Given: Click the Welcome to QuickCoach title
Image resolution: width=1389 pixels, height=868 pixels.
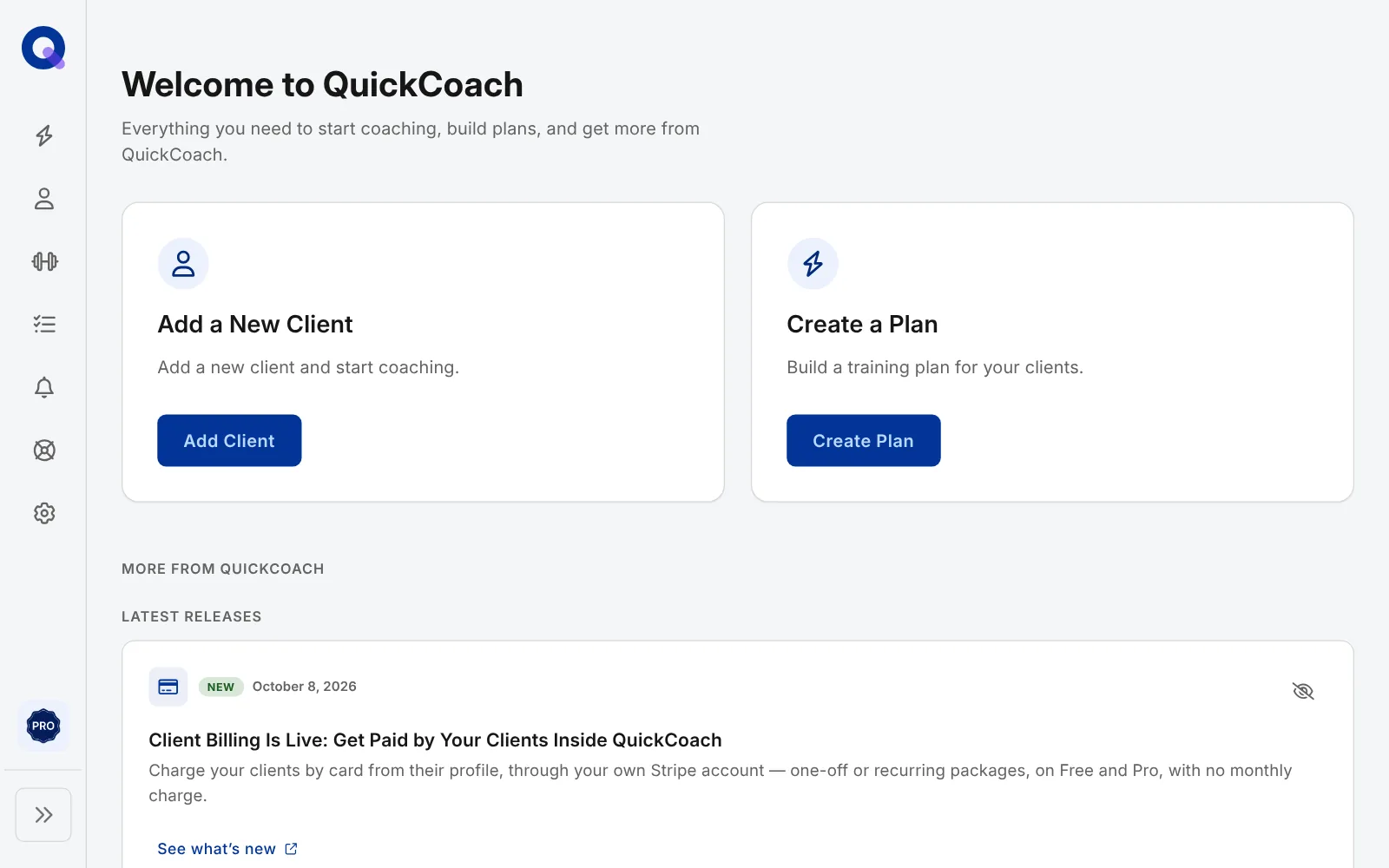Looking at the screenshot, I should pos(323,84).
